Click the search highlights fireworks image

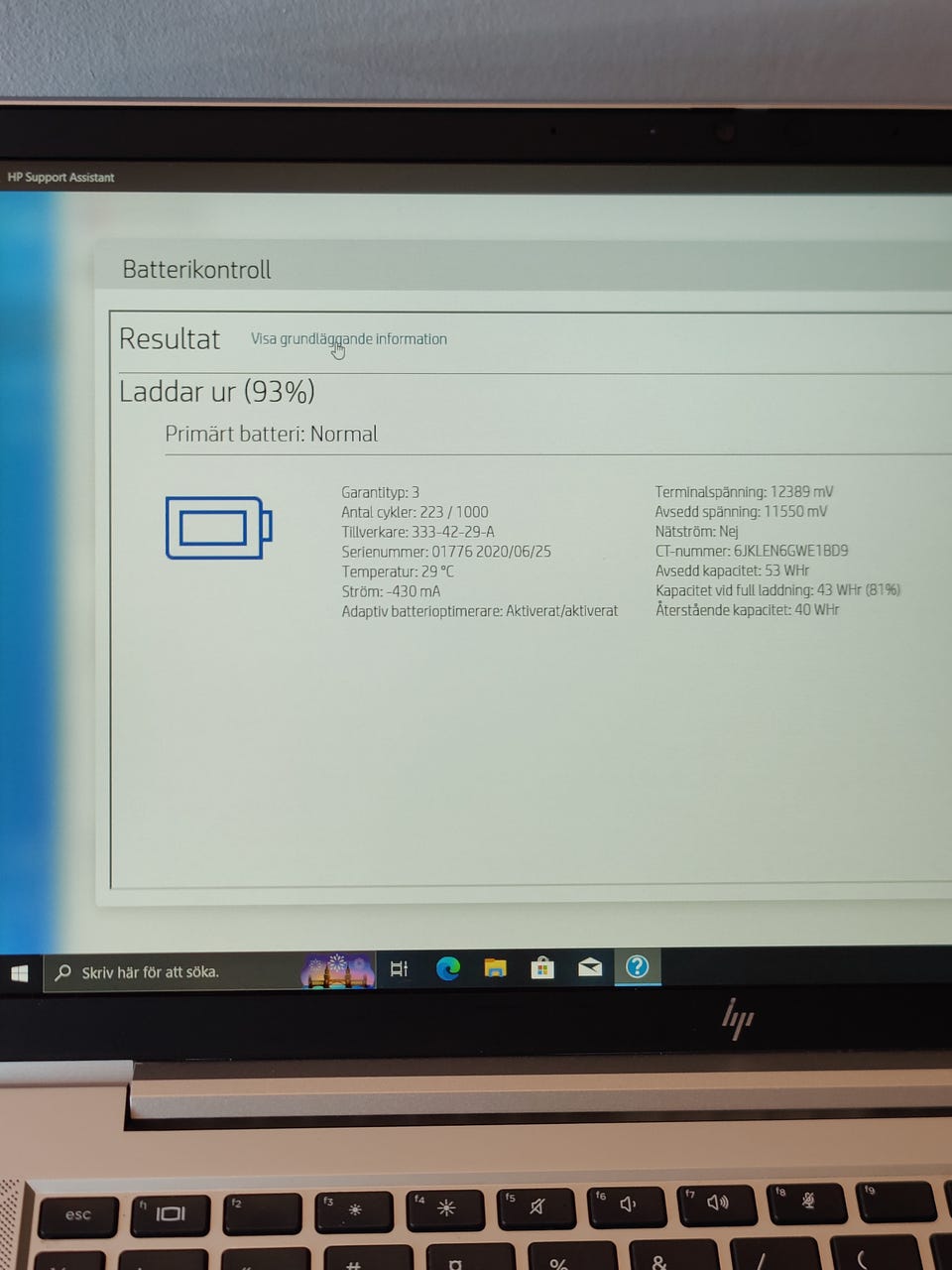pos(338,970)
